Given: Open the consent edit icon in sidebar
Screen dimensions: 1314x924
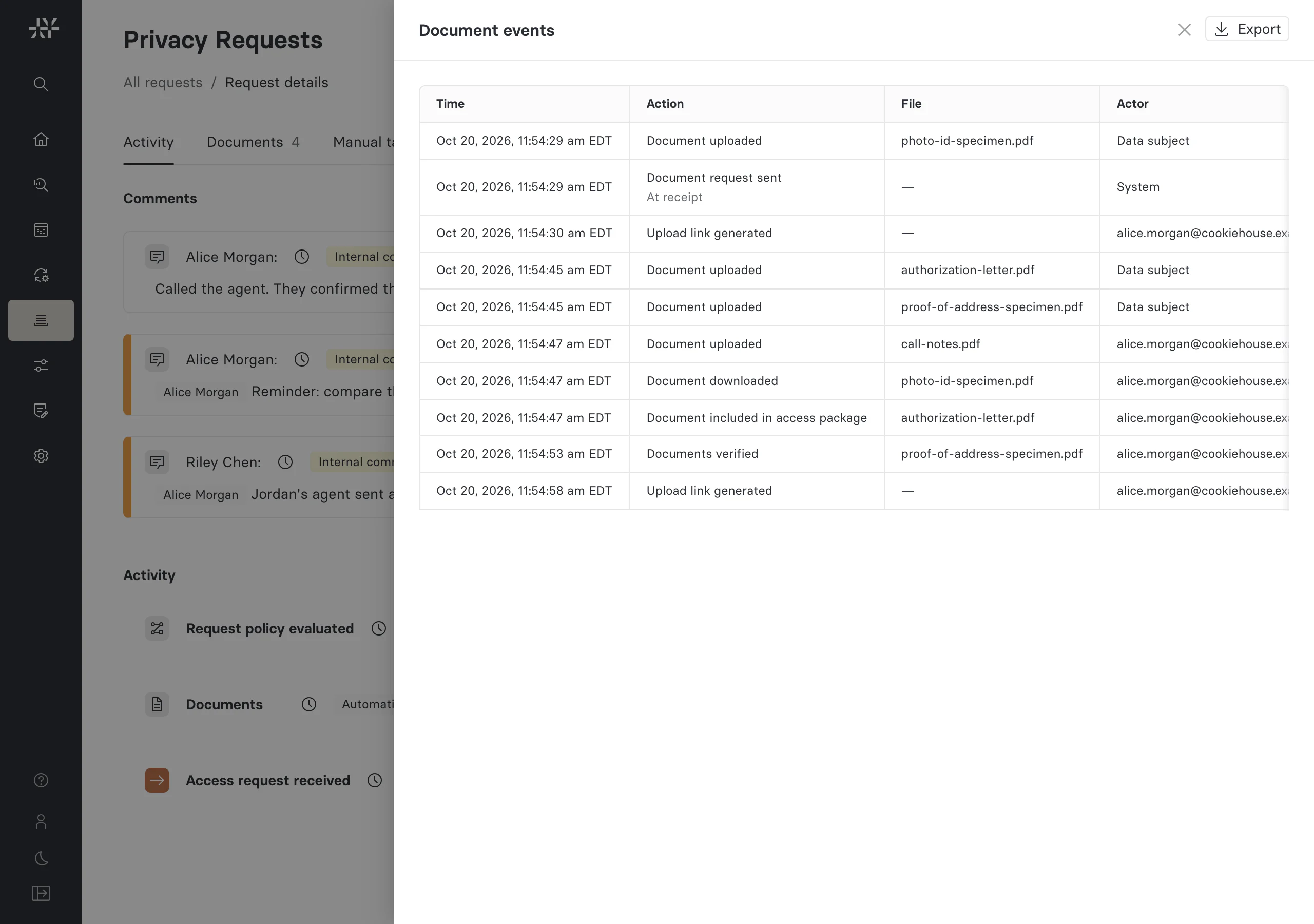Looking at the screenshot, I should (41, 411).
